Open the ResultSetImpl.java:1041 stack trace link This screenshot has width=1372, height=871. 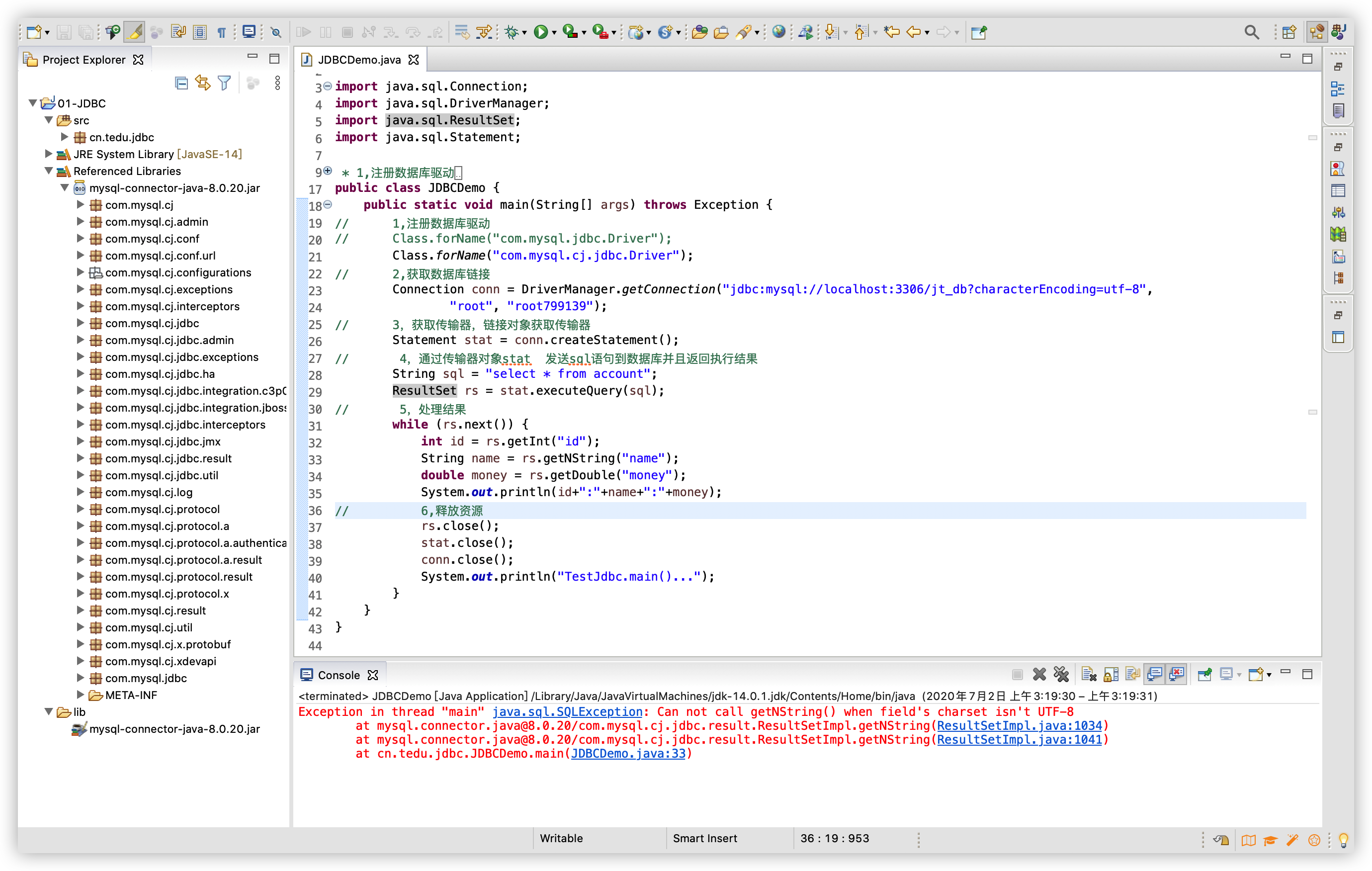[x=1020, y=740]
